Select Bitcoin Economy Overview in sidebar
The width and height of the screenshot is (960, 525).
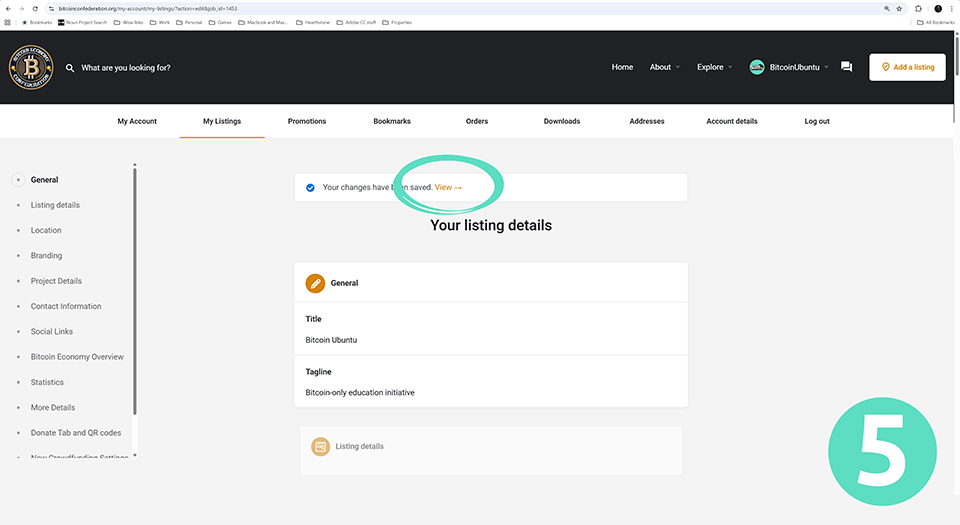click(x=77, y=357)
